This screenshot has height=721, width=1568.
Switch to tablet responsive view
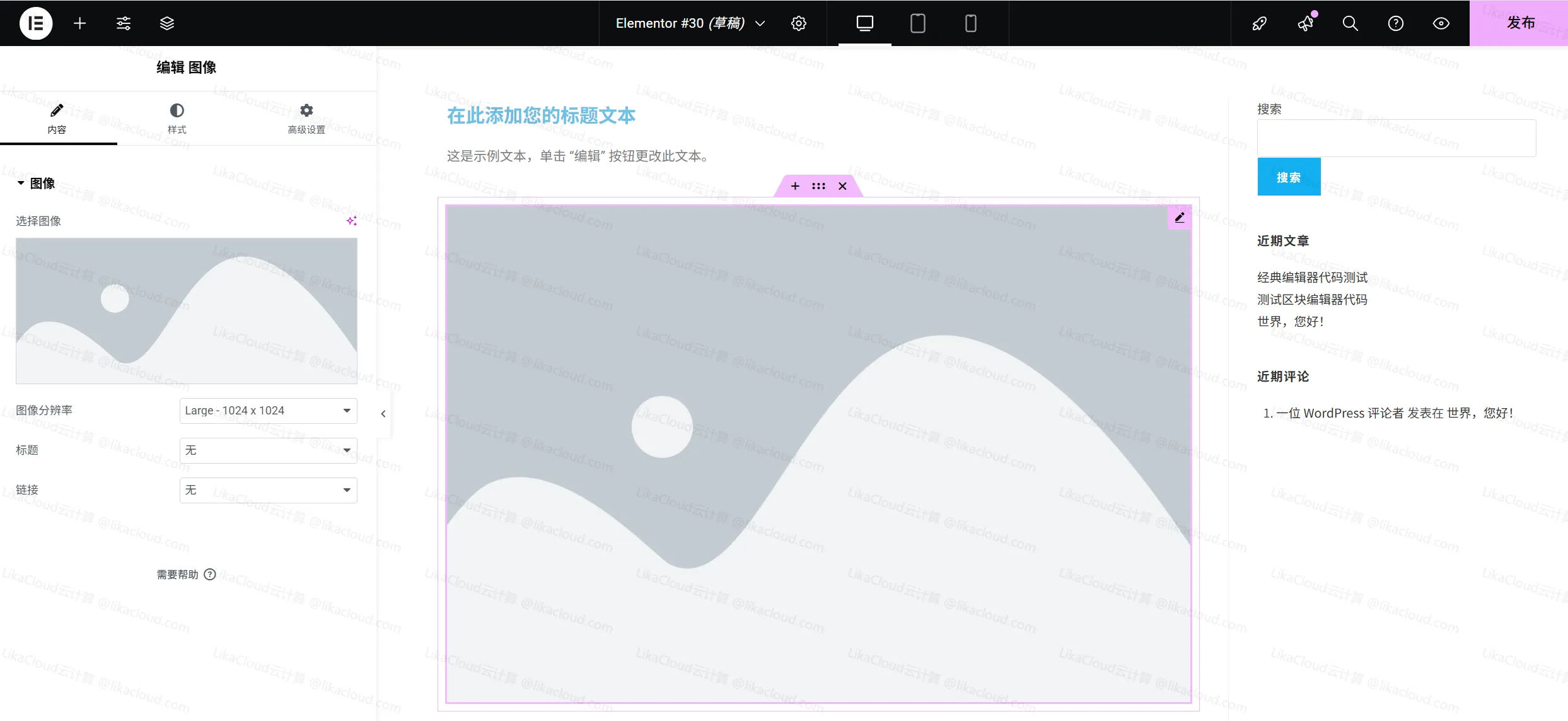coord(917,23)
